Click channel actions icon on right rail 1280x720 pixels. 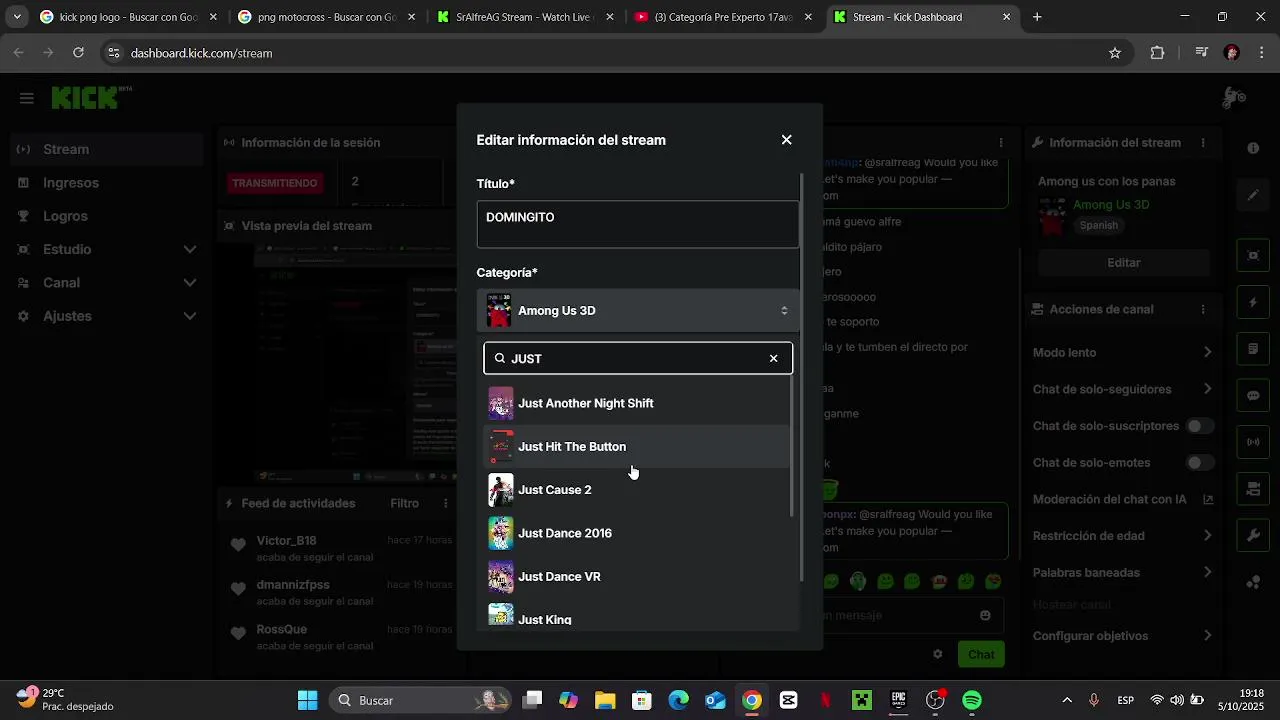(x=1253, y=489)
